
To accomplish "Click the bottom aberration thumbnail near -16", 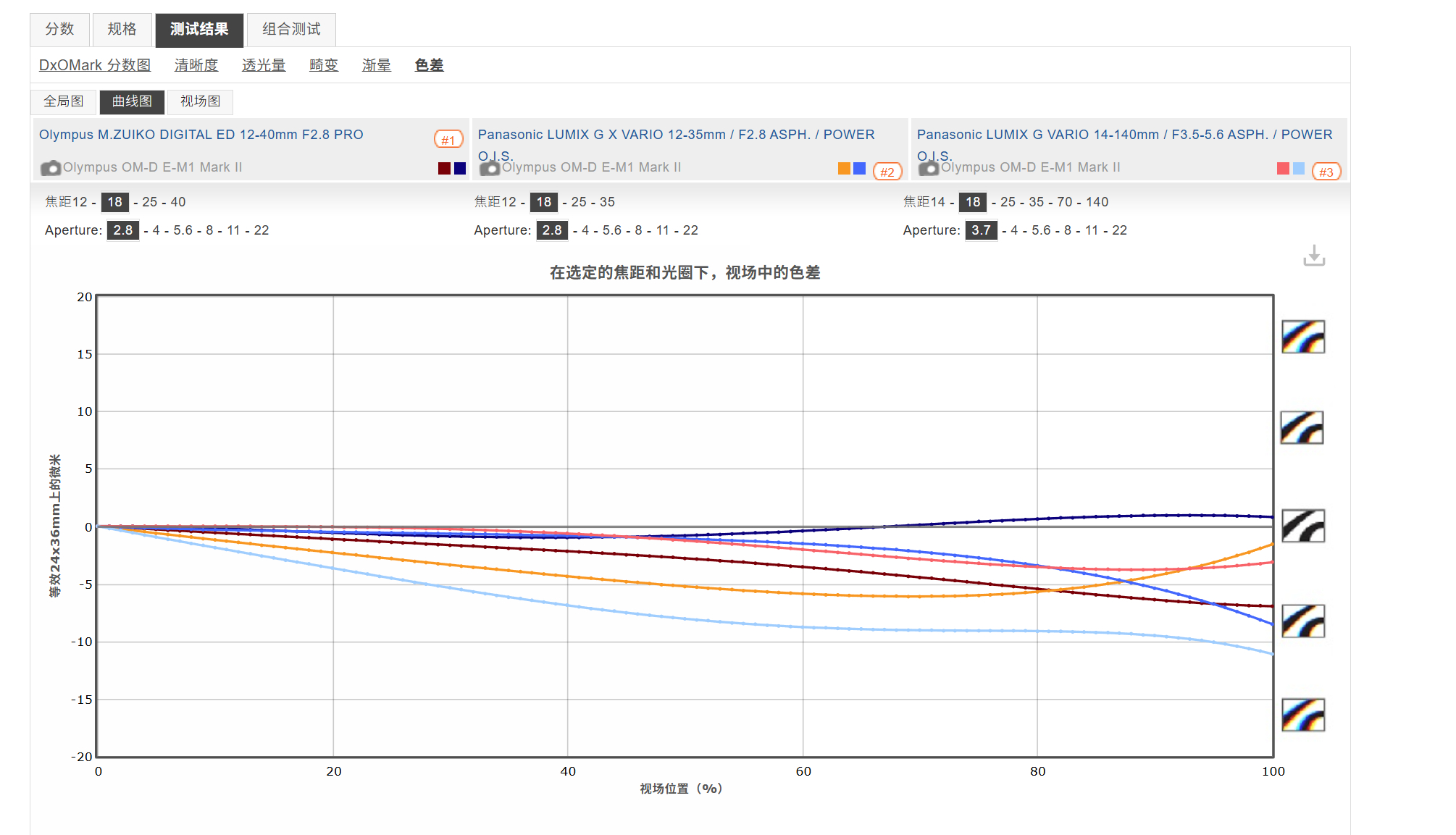I will pos(1303,715).
